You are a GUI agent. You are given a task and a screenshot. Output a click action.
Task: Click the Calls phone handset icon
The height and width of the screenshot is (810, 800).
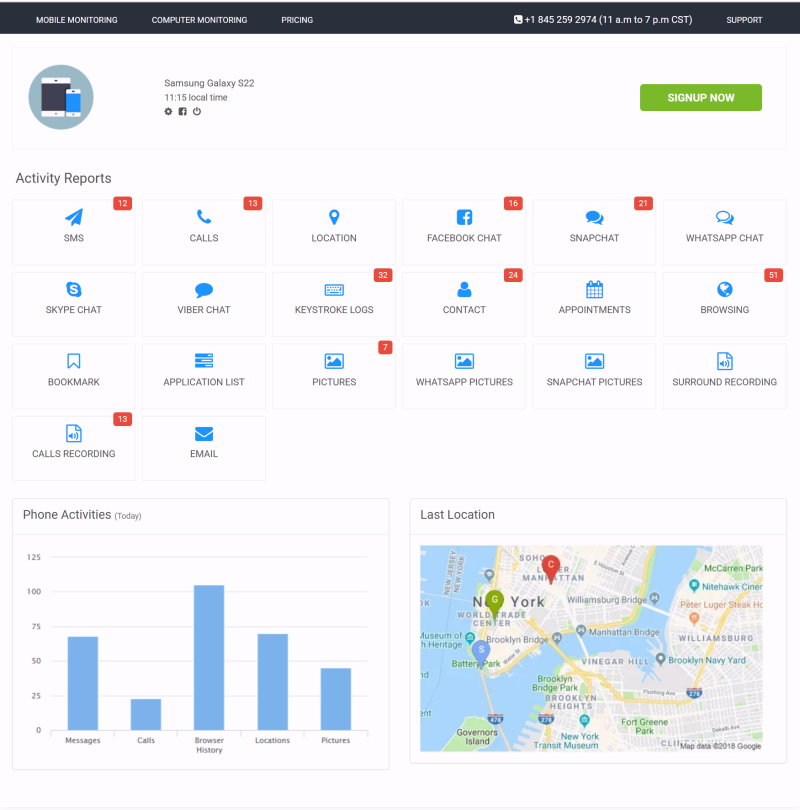[204, 217]
